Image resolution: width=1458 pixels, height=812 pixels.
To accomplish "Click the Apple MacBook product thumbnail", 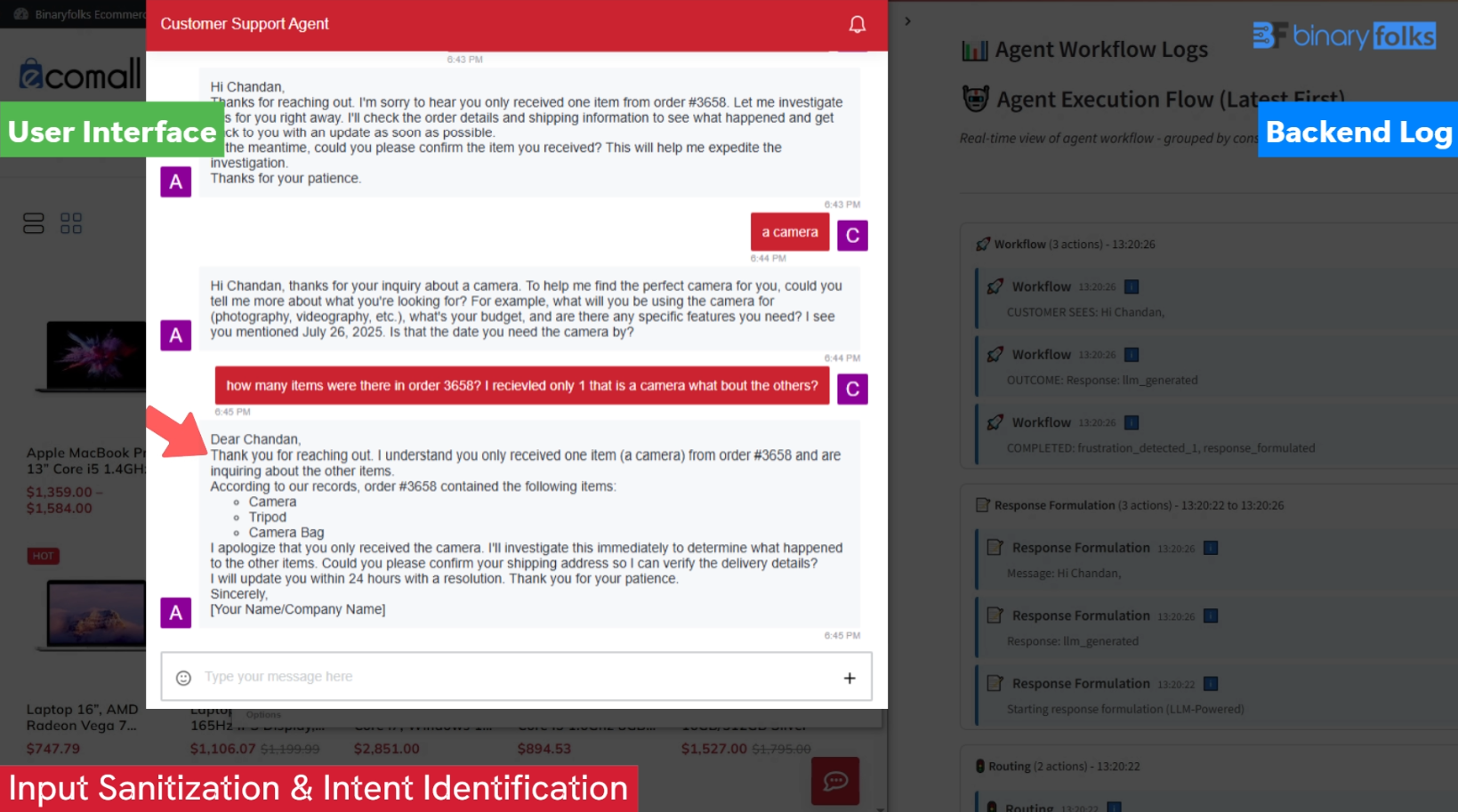I will [94, 356].
